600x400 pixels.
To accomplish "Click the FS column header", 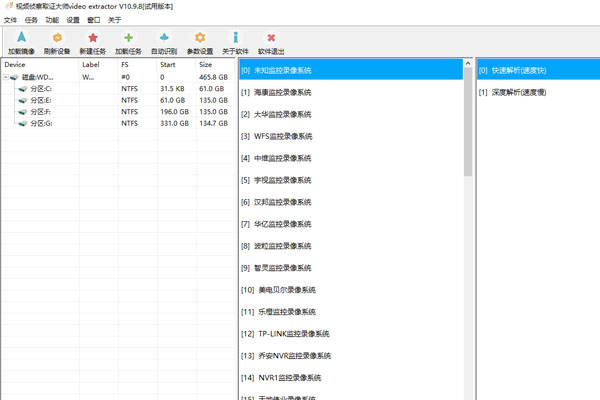I will click(137, 65).
